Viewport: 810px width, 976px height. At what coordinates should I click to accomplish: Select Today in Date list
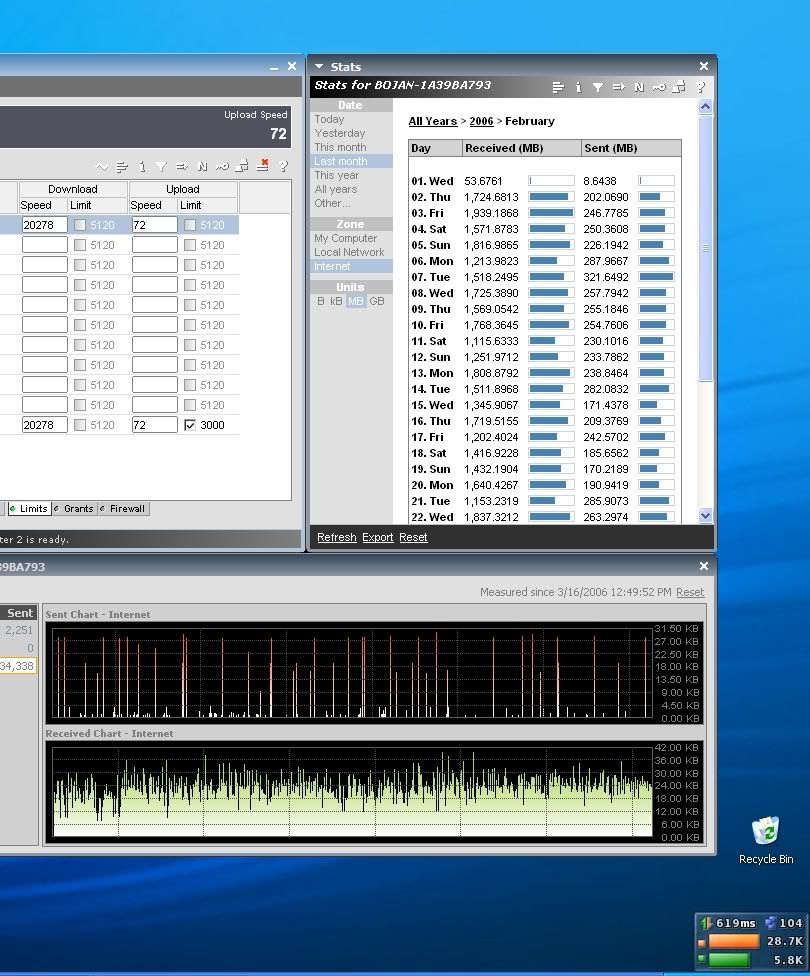[329, 119]
